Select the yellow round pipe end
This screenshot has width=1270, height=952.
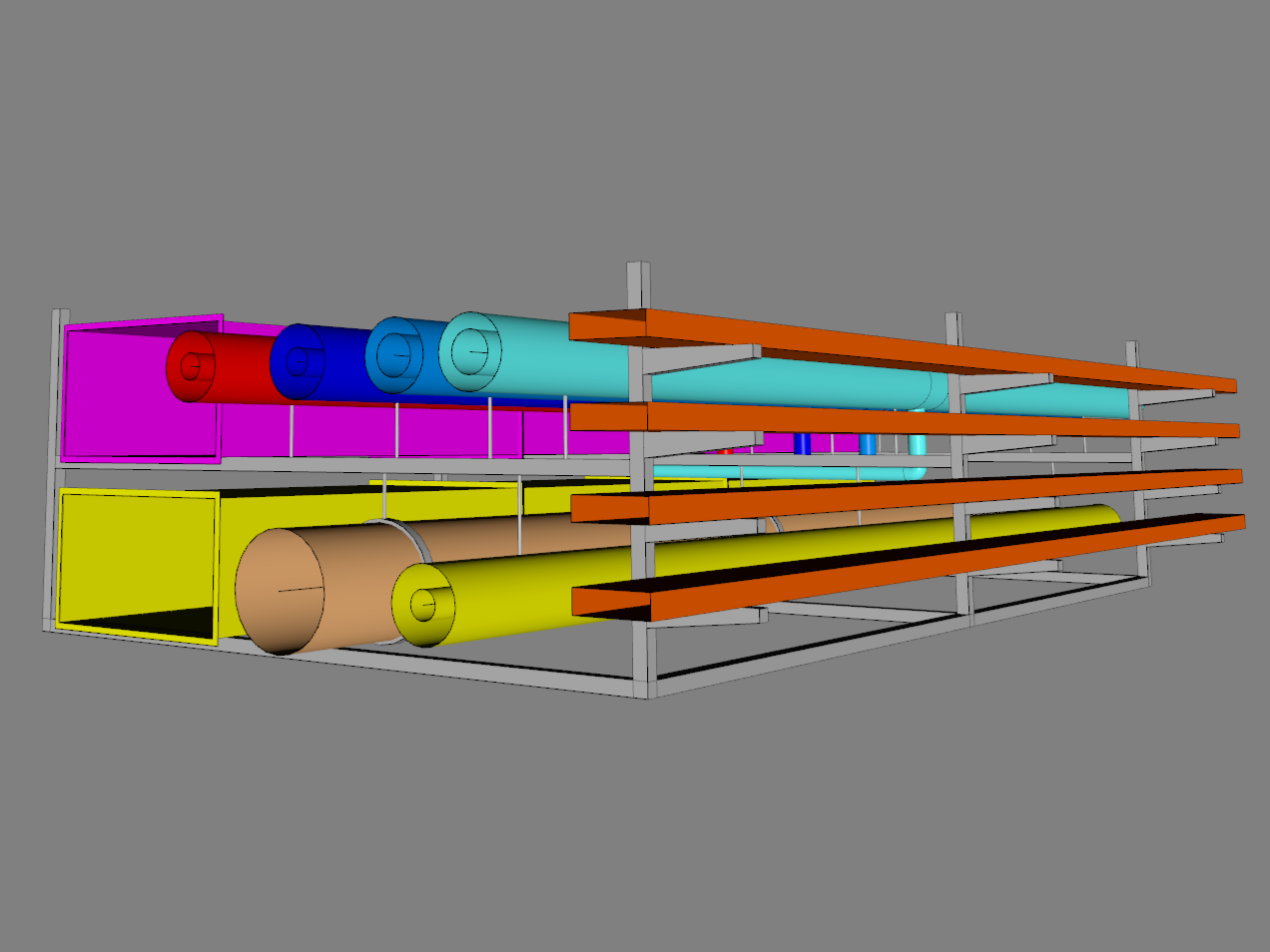click(x=424, y=604)
